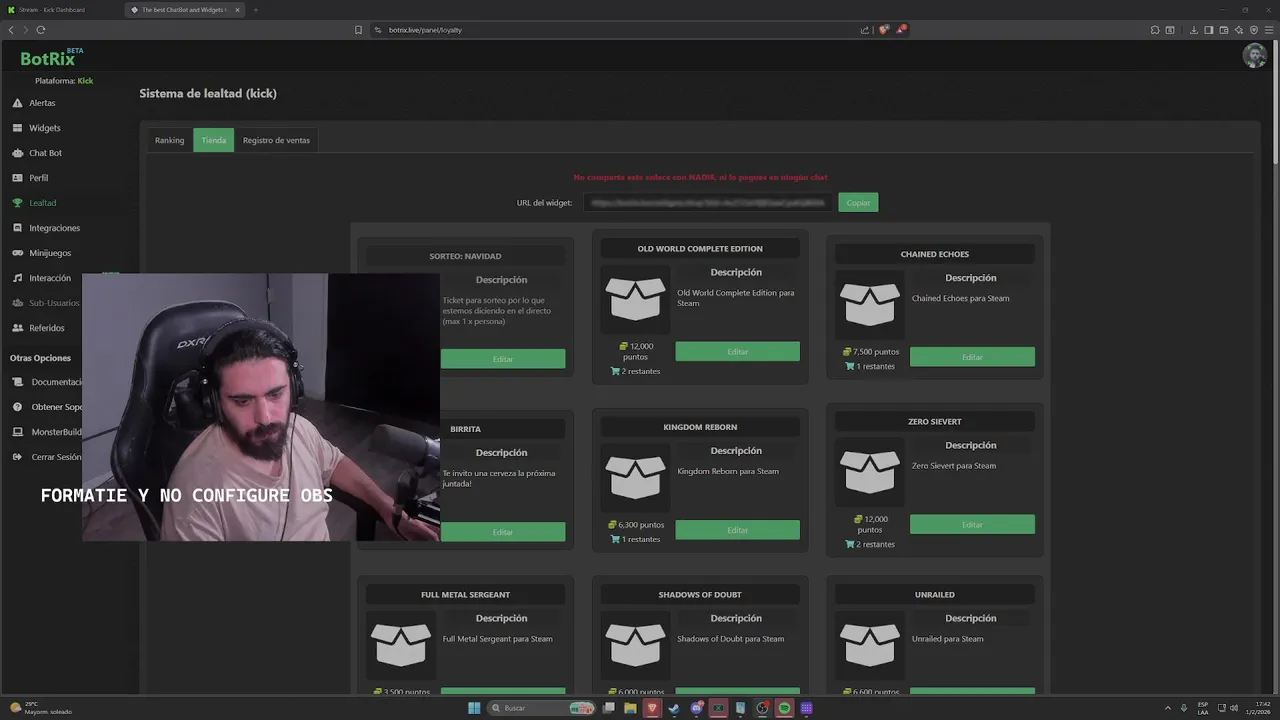Click the FULL METAL SERGEANT card title
The width and height of the screenshot is (1280, 720).
[x=465, y=595]
